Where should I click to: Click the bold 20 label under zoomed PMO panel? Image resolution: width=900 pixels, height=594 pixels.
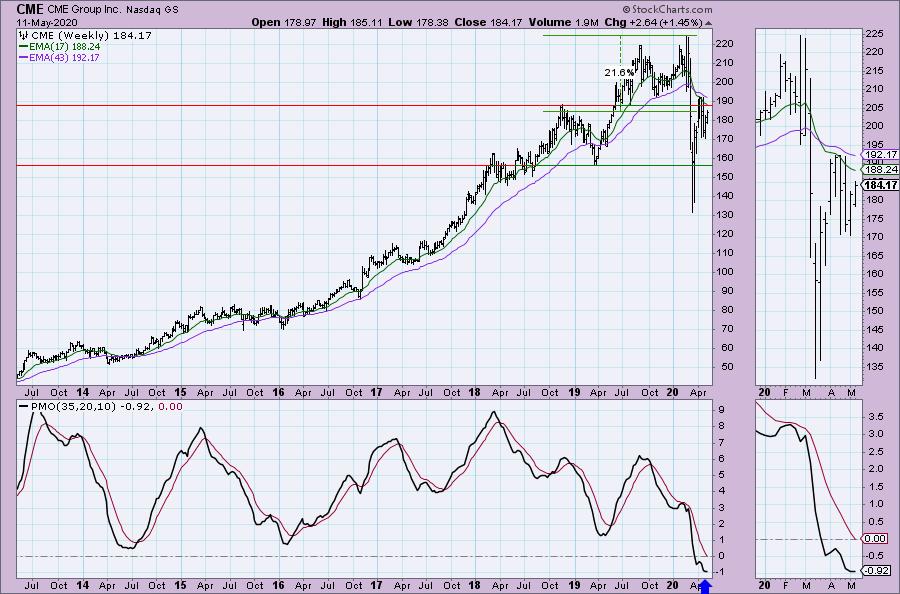pos(764,585)
